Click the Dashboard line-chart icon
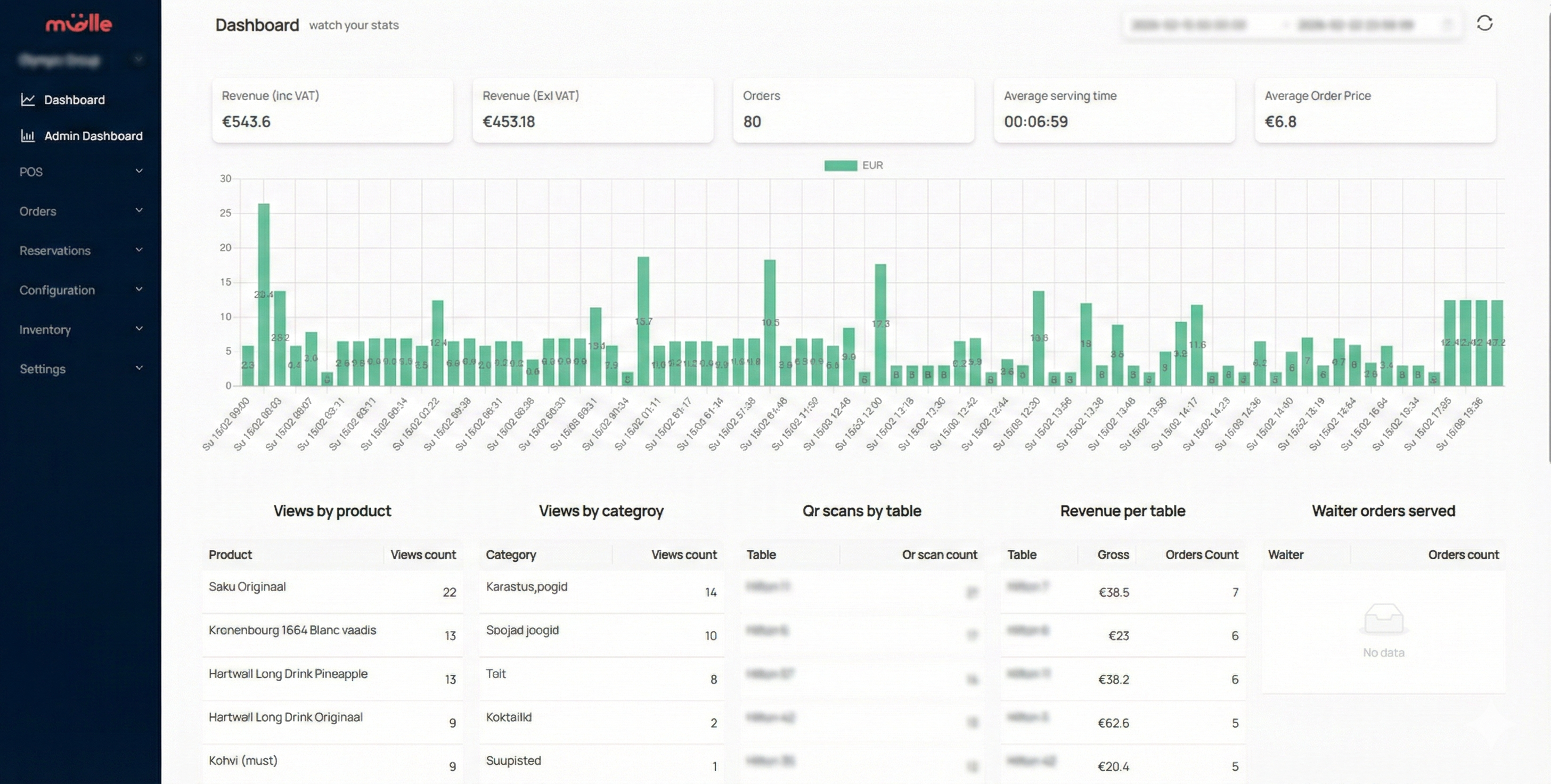Screen dimensions: 1551x784 point(28,100)
